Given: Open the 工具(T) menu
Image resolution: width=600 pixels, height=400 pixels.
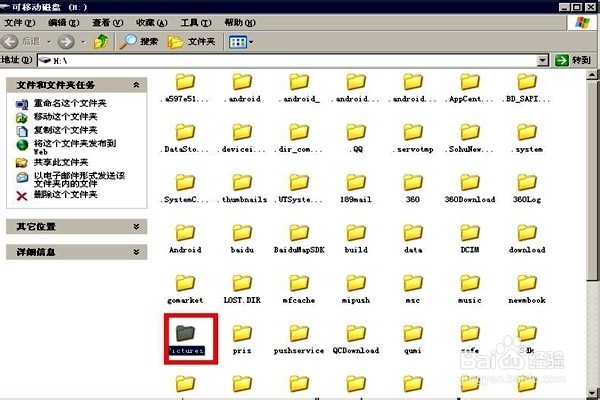Looking at the screenshot, I should [x=196, y=23].
